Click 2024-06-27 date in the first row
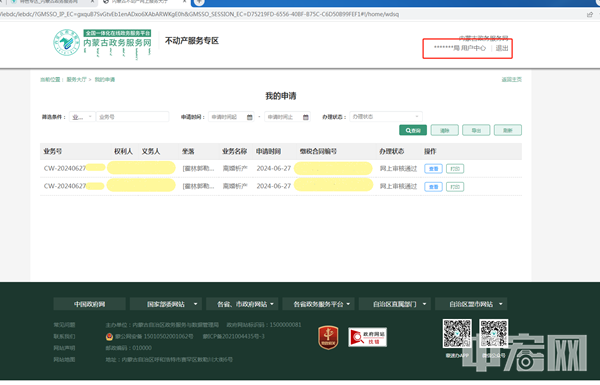The image size is (600, 385). 274,168
